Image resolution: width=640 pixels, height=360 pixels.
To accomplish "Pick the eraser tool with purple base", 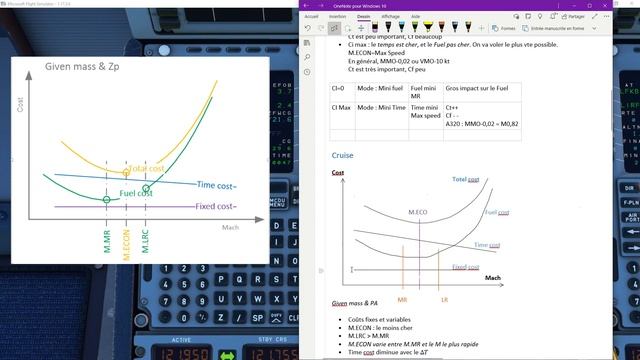I will (x=375, y=28).
